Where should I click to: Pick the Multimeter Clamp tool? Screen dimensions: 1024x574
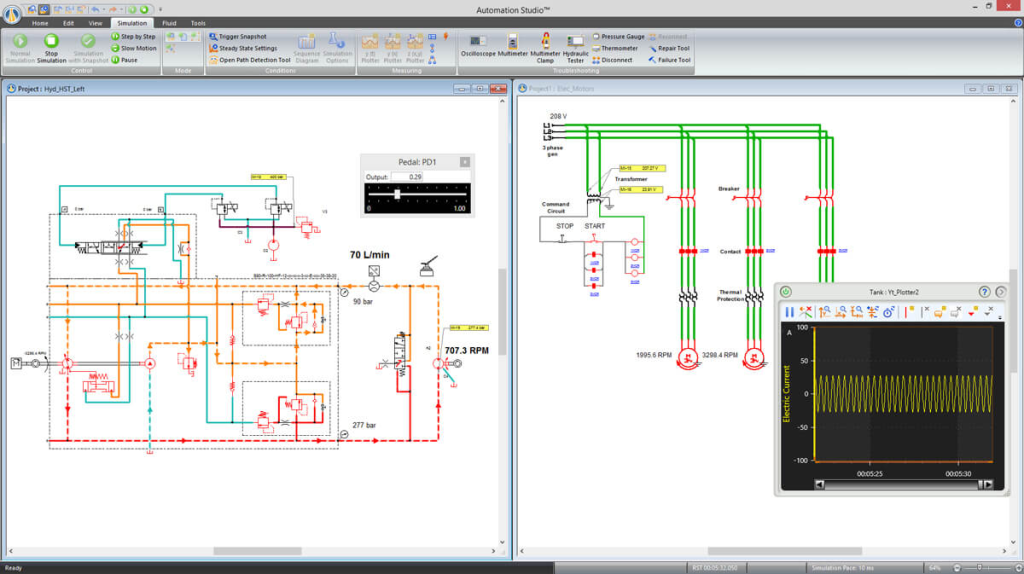click(545, 49)
